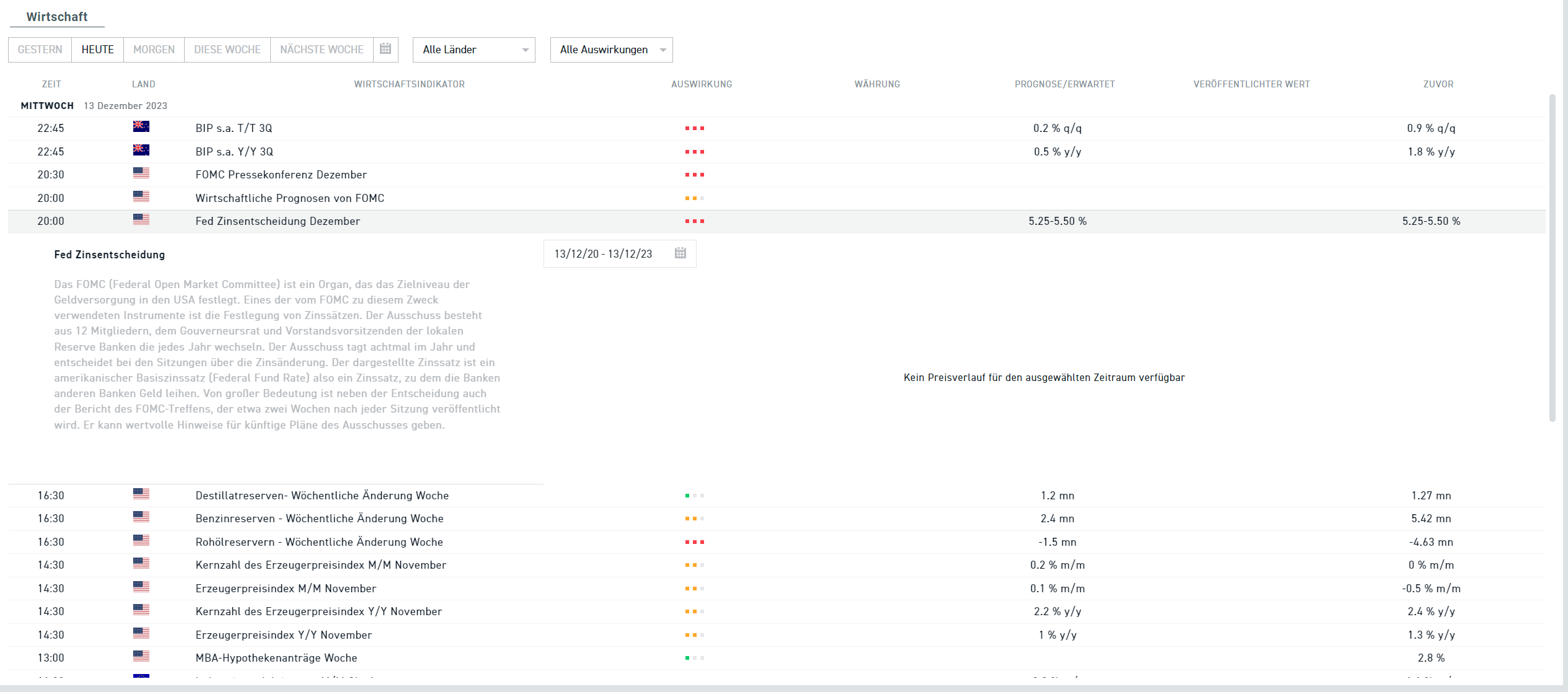Switch to the Gestern tab
This screenshot has height=692, width=1568.
(x=40, y=50)
